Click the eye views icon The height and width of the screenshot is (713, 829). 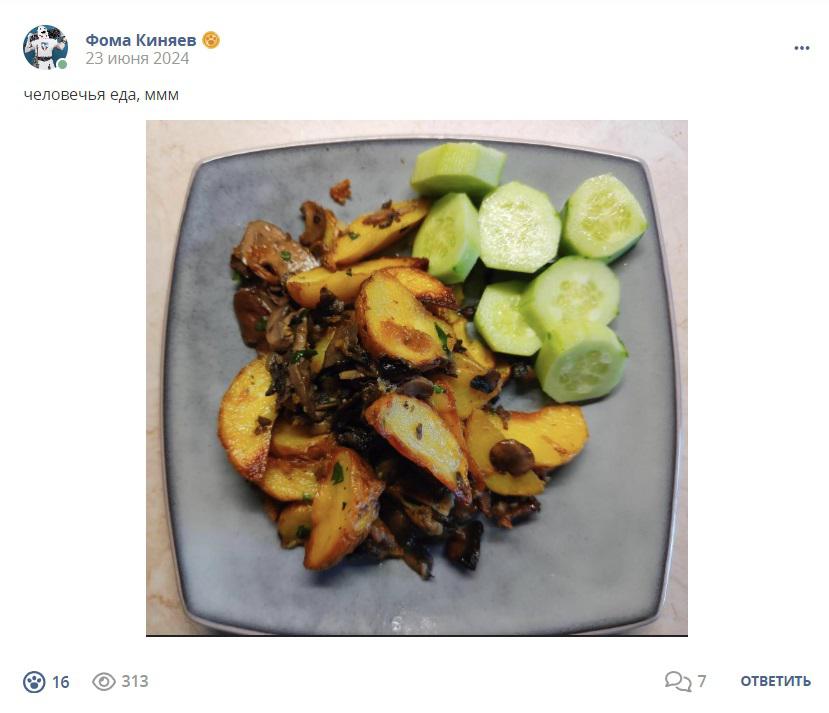point(104,681)
